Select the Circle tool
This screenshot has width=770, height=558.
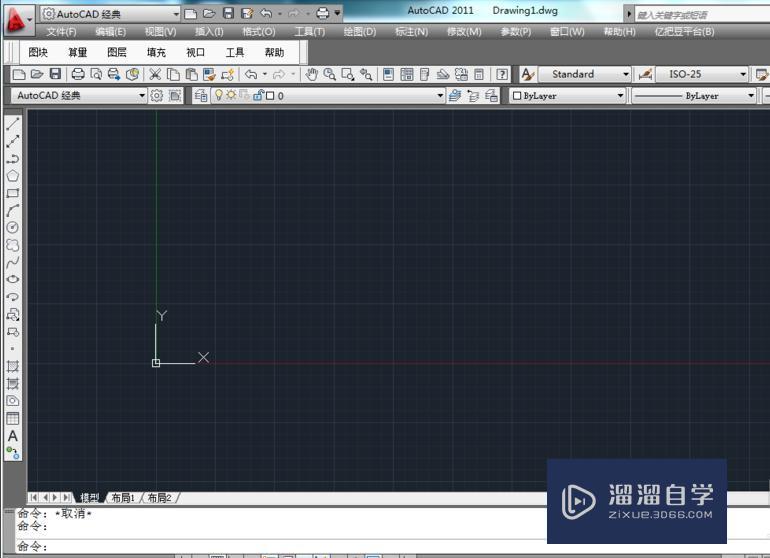tap(13, 227)
